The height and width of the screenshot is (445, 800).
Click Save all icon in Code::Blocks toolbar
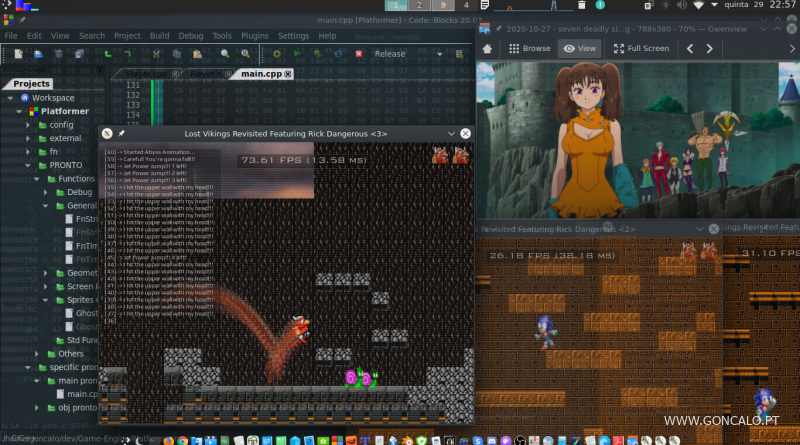coord(79,54)
